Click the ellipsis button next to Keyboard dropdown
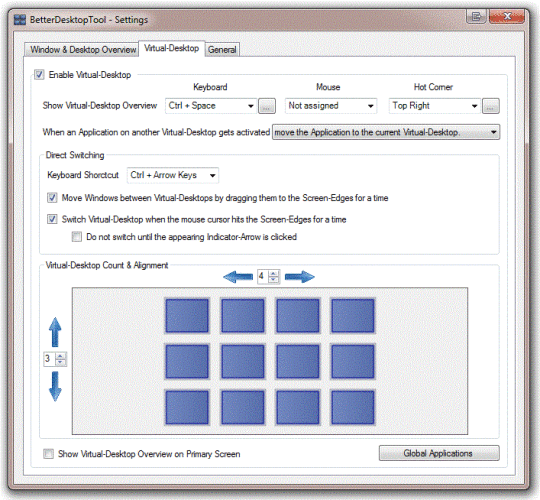The width and height of the screenshot is (540, 500). point(267,106)
